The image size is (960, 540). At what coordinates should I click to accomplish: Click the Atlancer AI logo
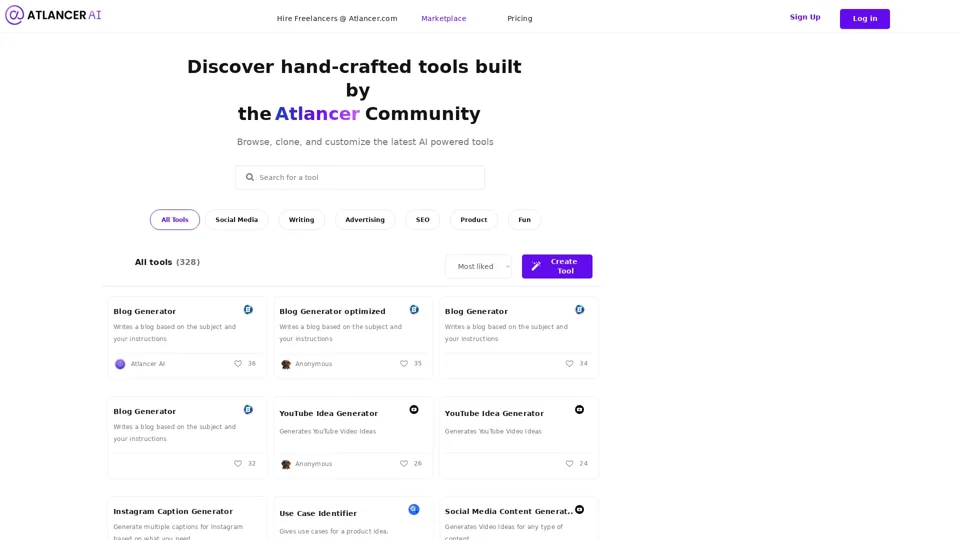[53, 15]
